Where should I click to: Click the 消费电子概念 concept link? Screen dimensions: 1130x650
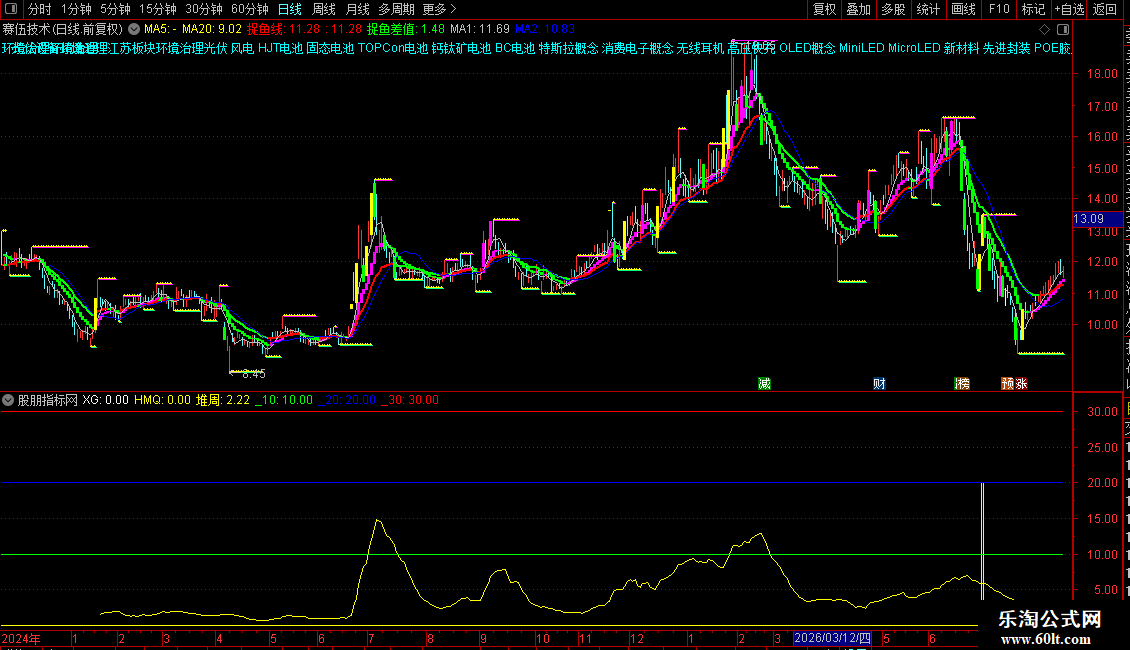637,48
